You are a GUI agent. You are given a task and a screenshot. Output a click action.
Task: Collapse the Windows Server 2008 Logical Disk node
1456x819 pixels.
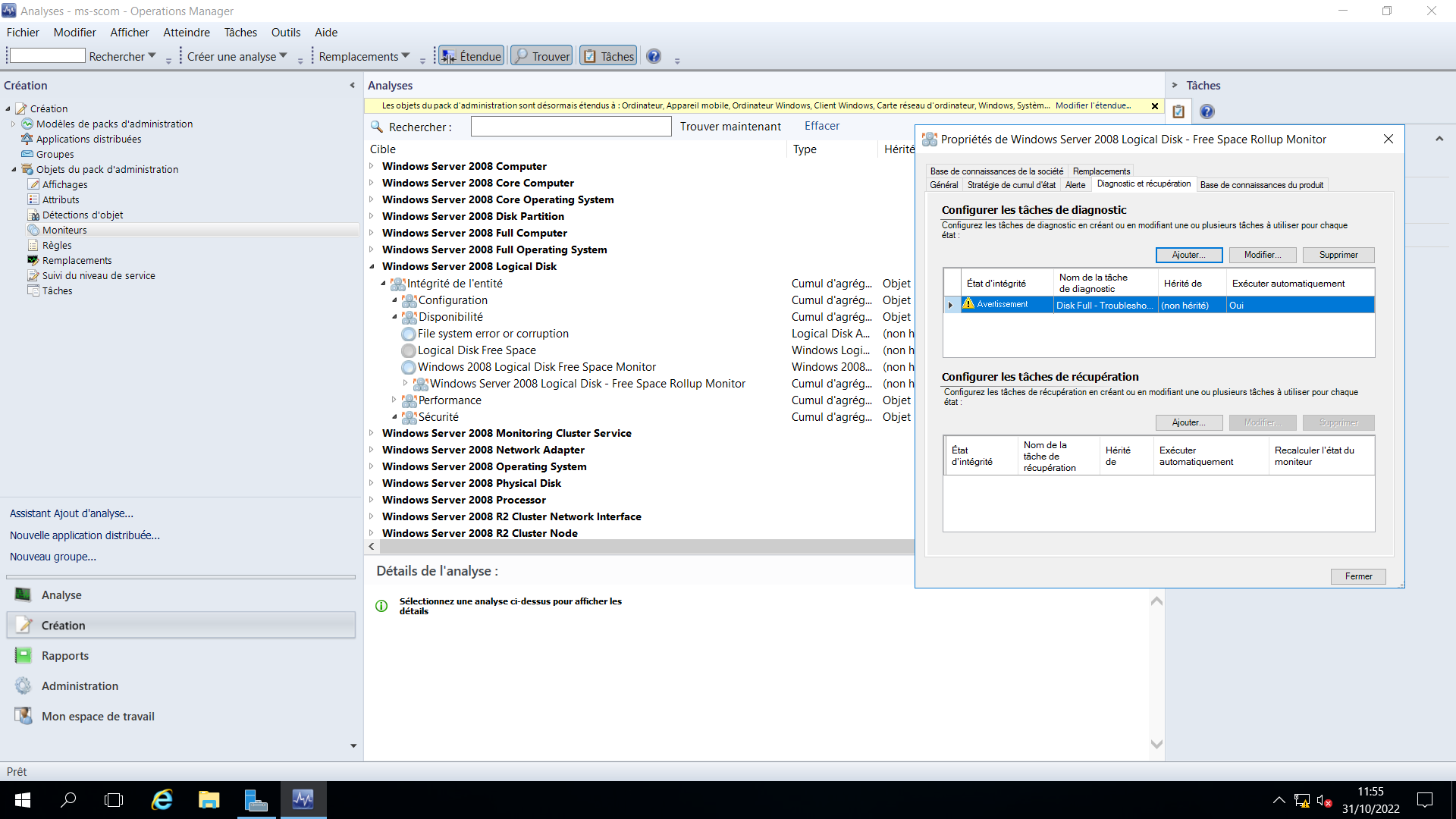(372, 266)
